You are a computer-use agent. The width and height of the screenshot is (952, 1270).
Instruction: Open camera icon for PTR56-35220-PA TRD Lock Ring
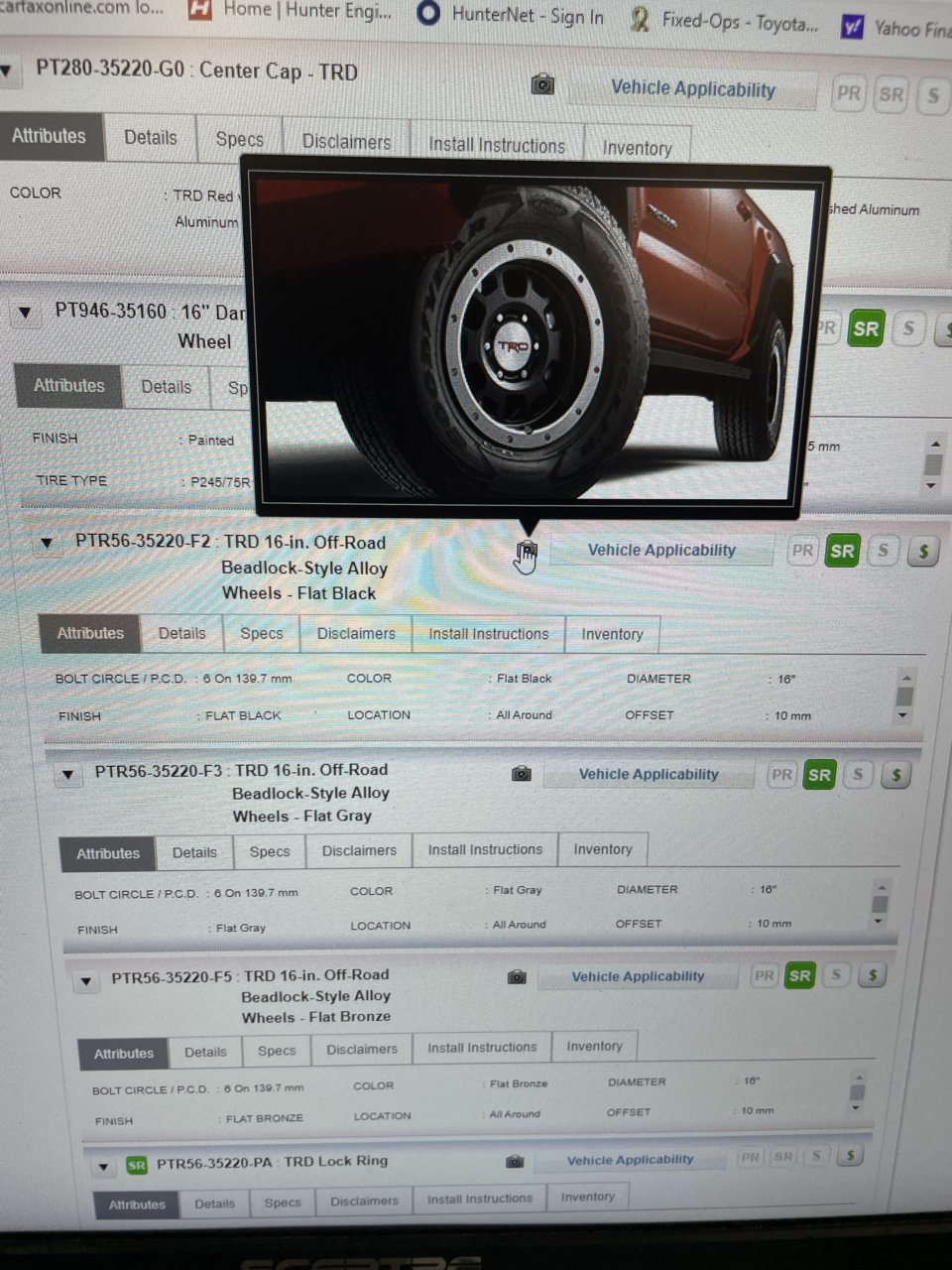tap(514, 1161)
